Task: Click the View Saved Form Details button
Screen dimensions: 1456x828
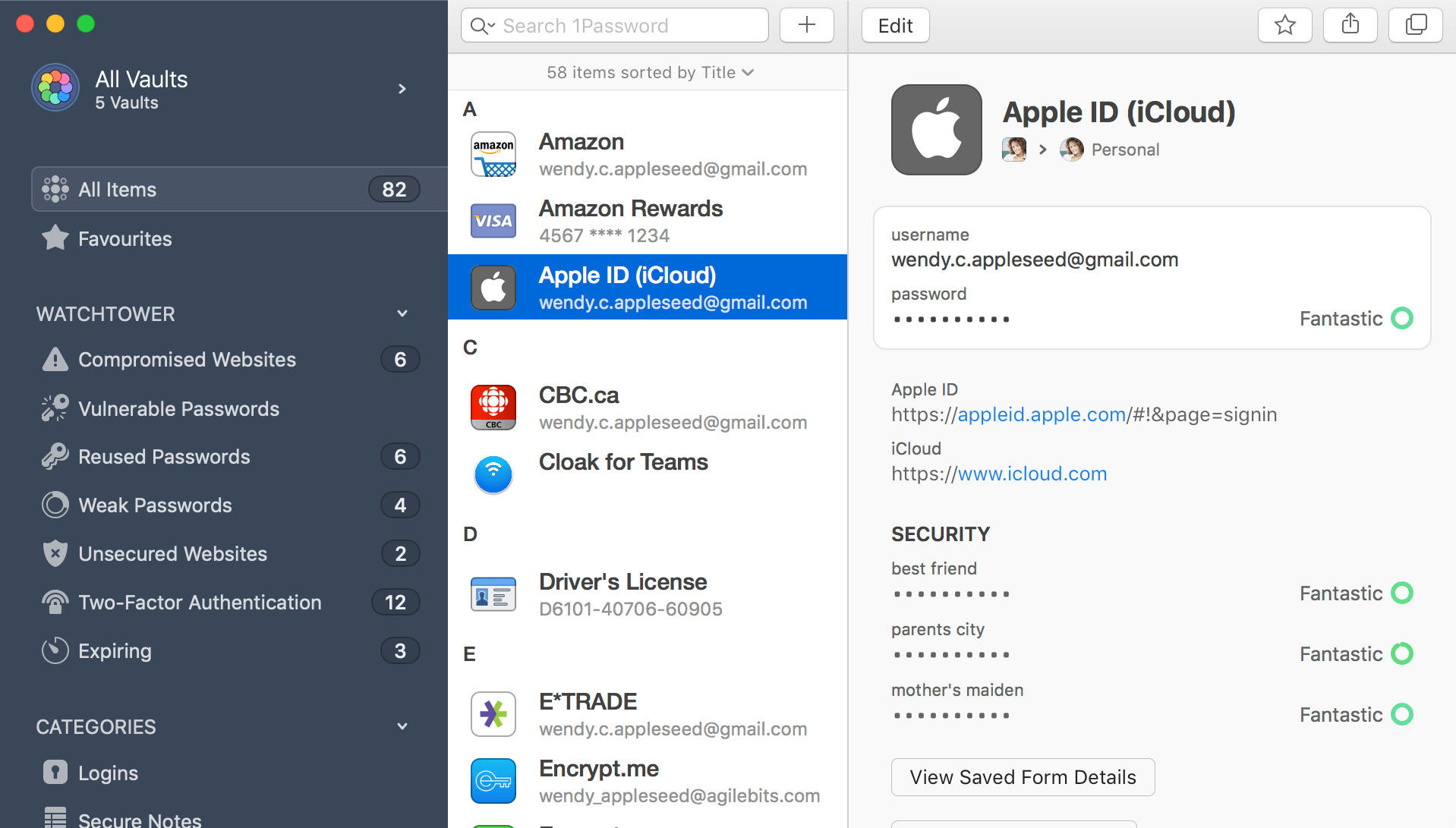Action: click(1023, 776)
